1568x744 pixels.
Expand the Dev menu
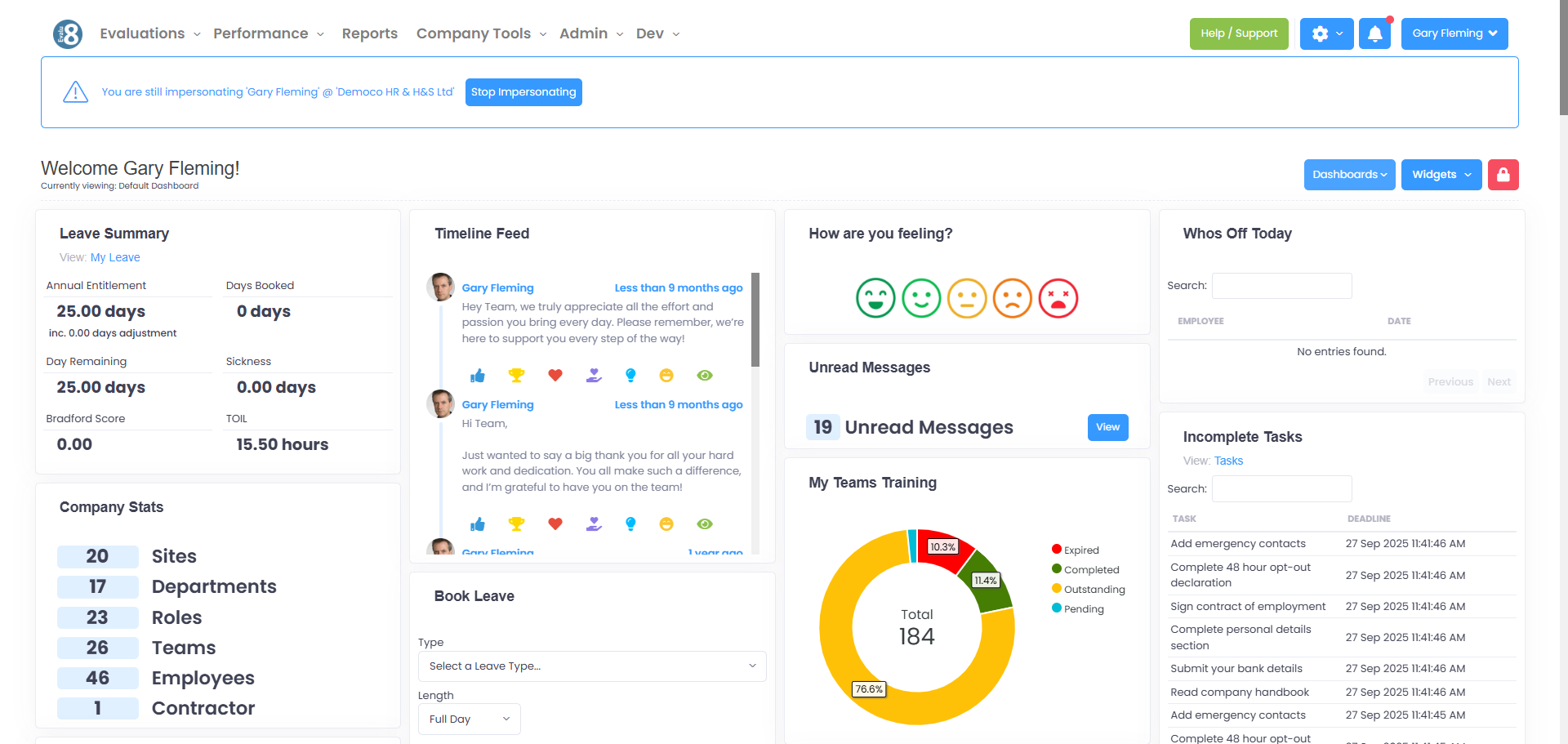(x=657, y=33)
